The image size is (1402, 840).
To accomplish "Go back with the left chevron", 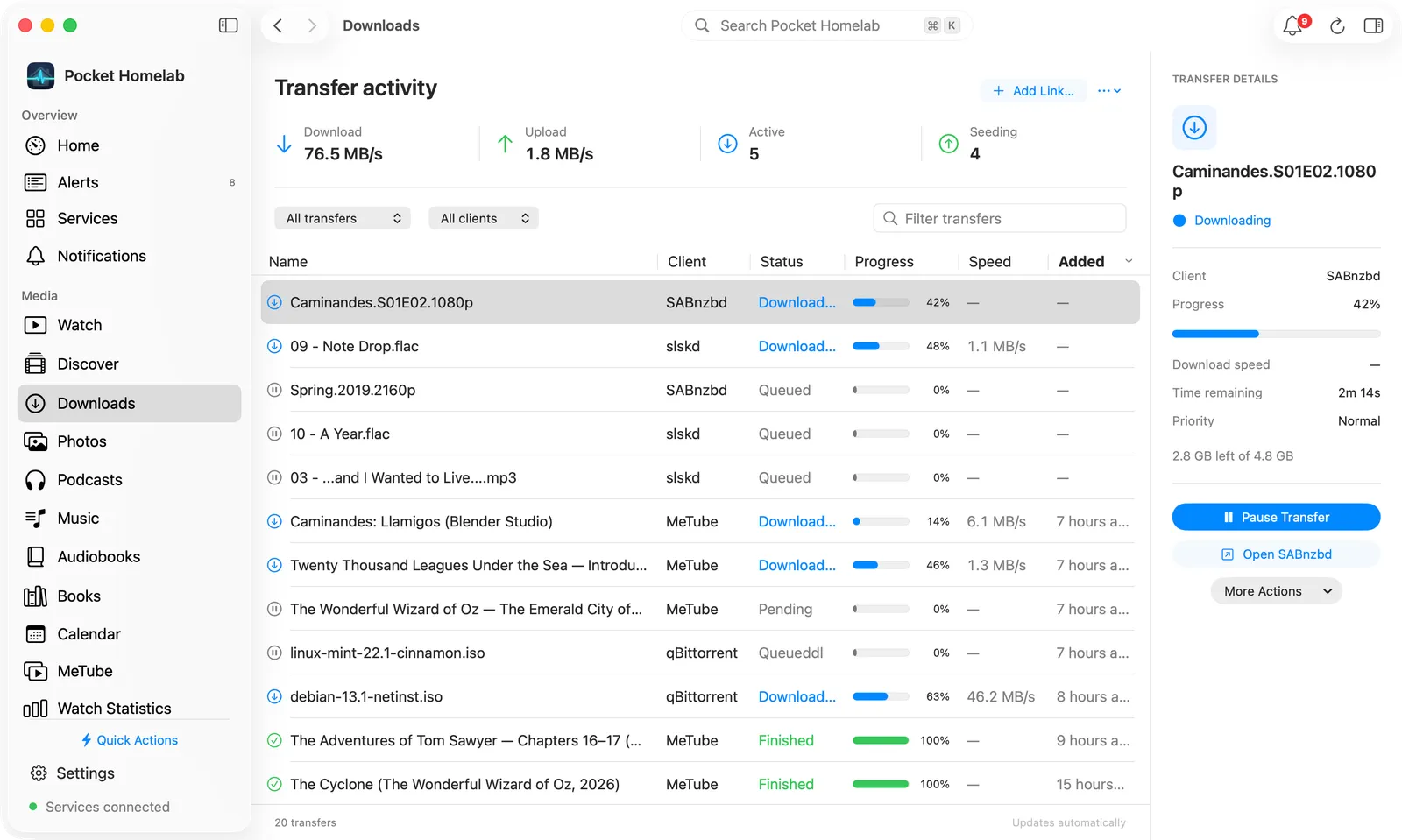I will pyautogui.click(x=278, y=25).
